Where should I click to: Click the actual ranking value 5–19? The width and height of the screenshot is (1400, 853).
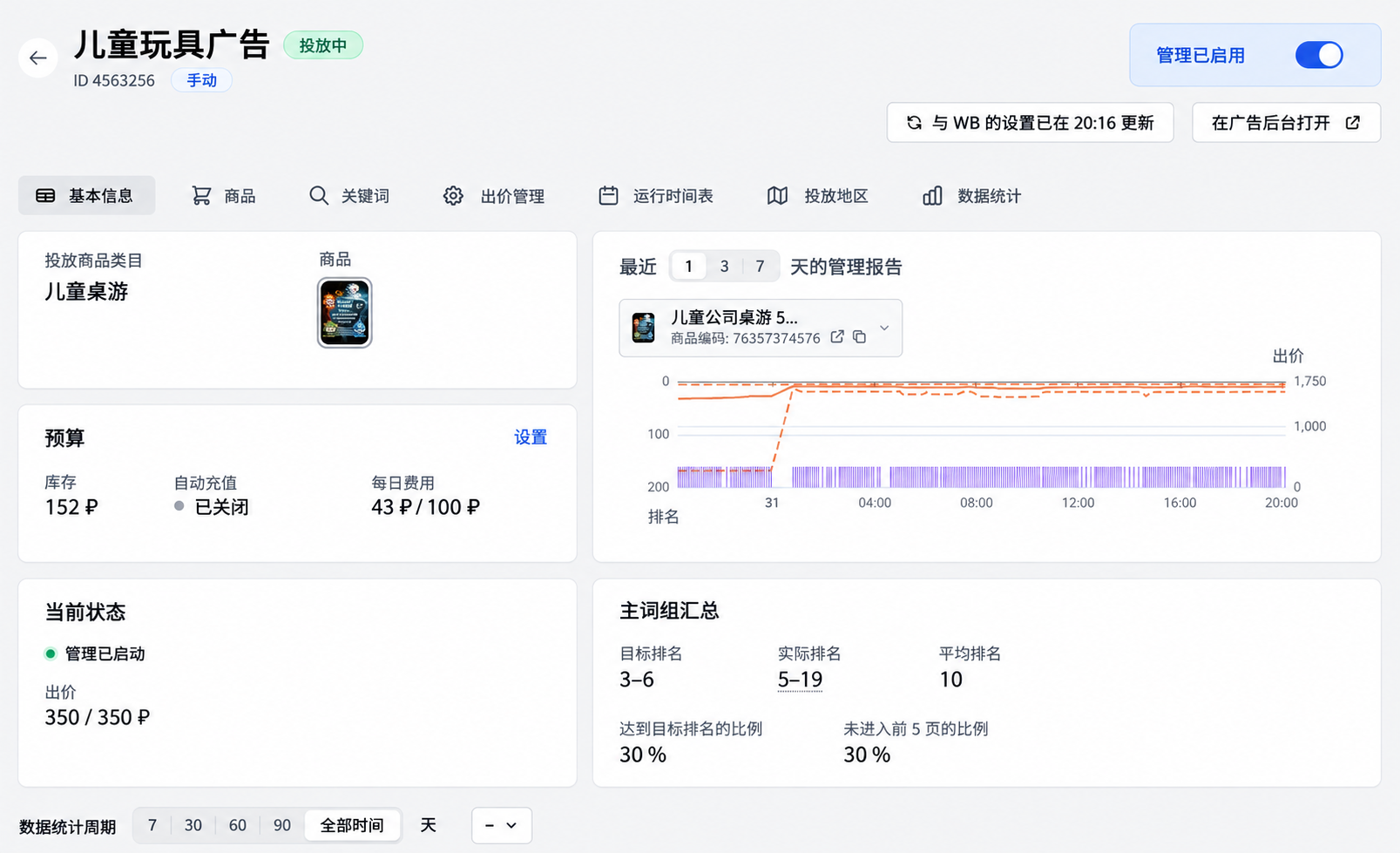click(x=800, y=680)
